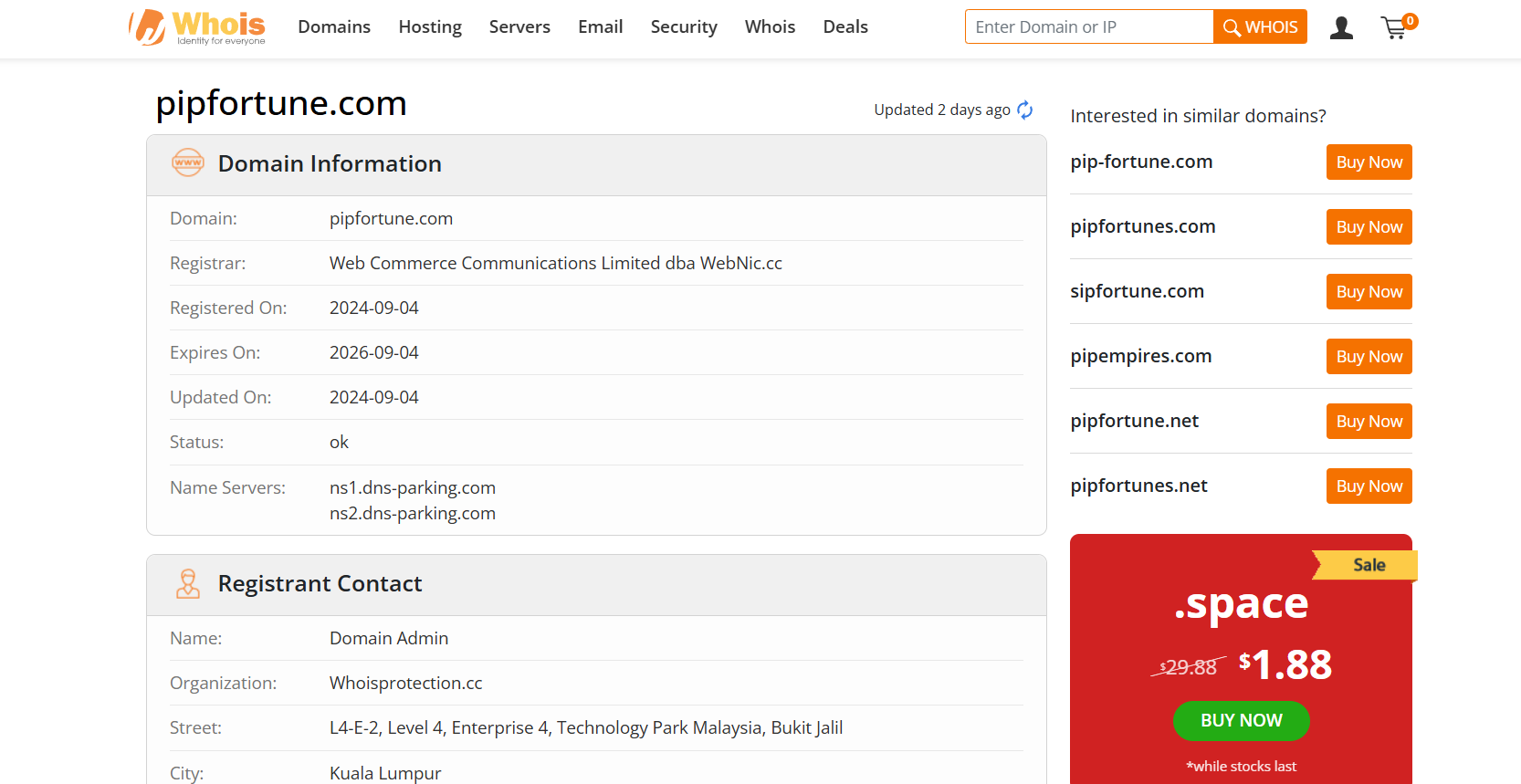Buy Now for pipfortunes.com
The height and width of the screenshot is (784, 1521).
point(1369,227)
